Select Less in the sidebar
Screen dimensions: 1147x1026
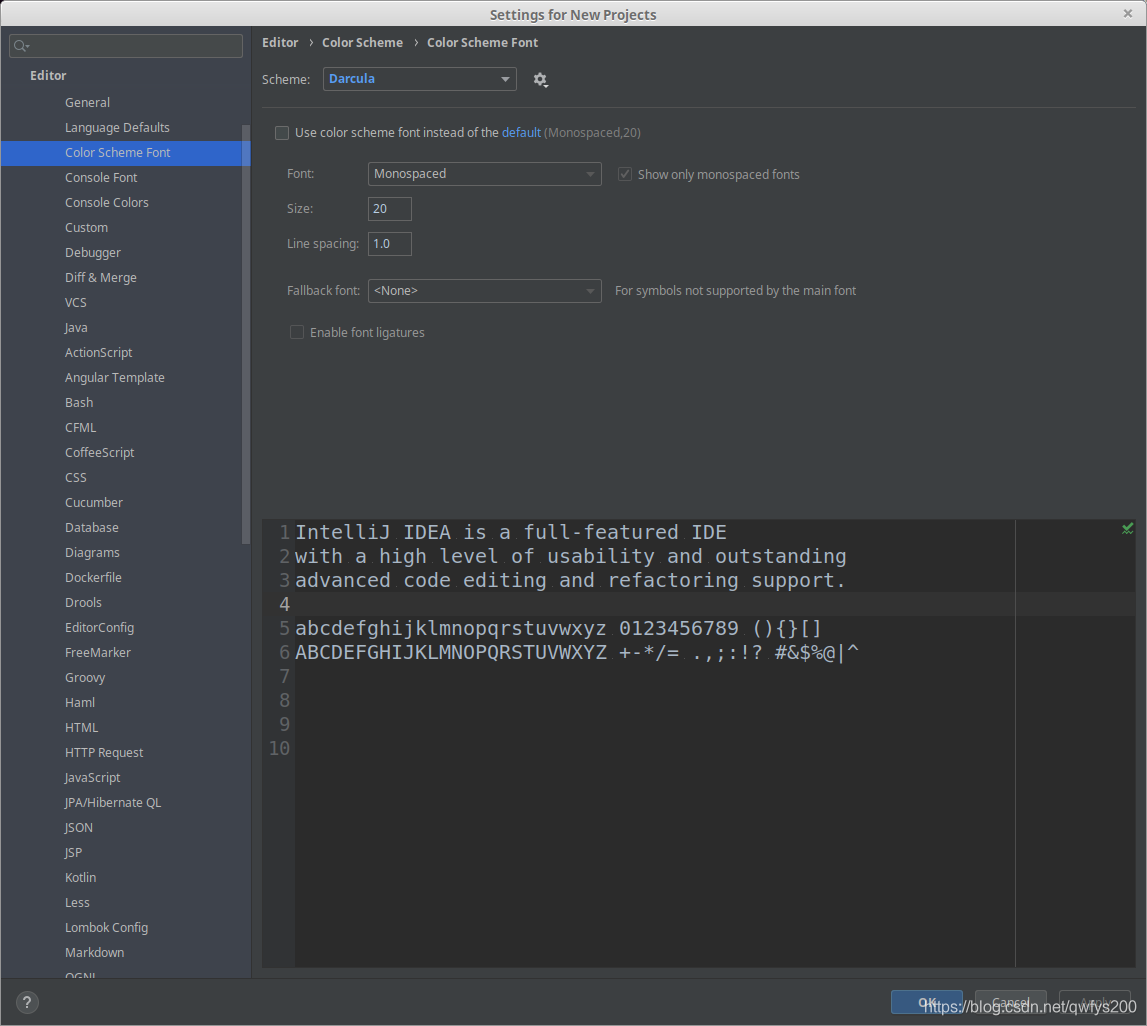(77, 902)
